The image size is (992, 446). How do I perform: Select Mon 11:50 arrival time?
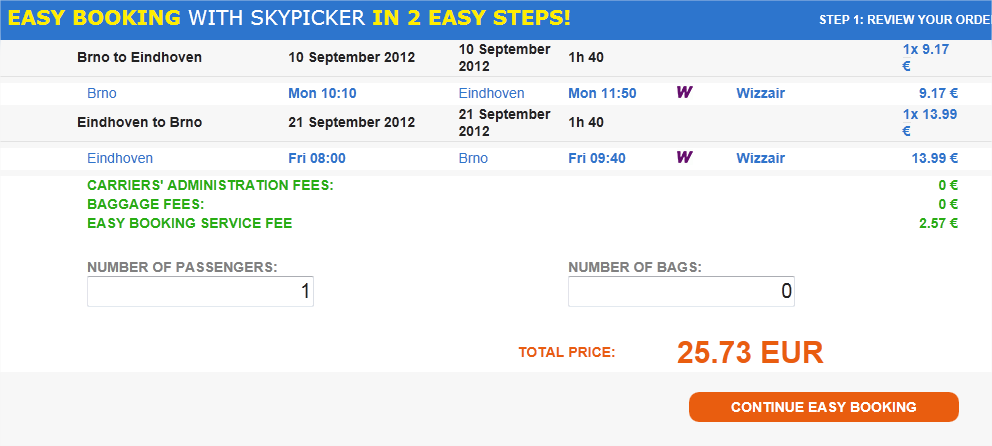(x=602, y=94)
